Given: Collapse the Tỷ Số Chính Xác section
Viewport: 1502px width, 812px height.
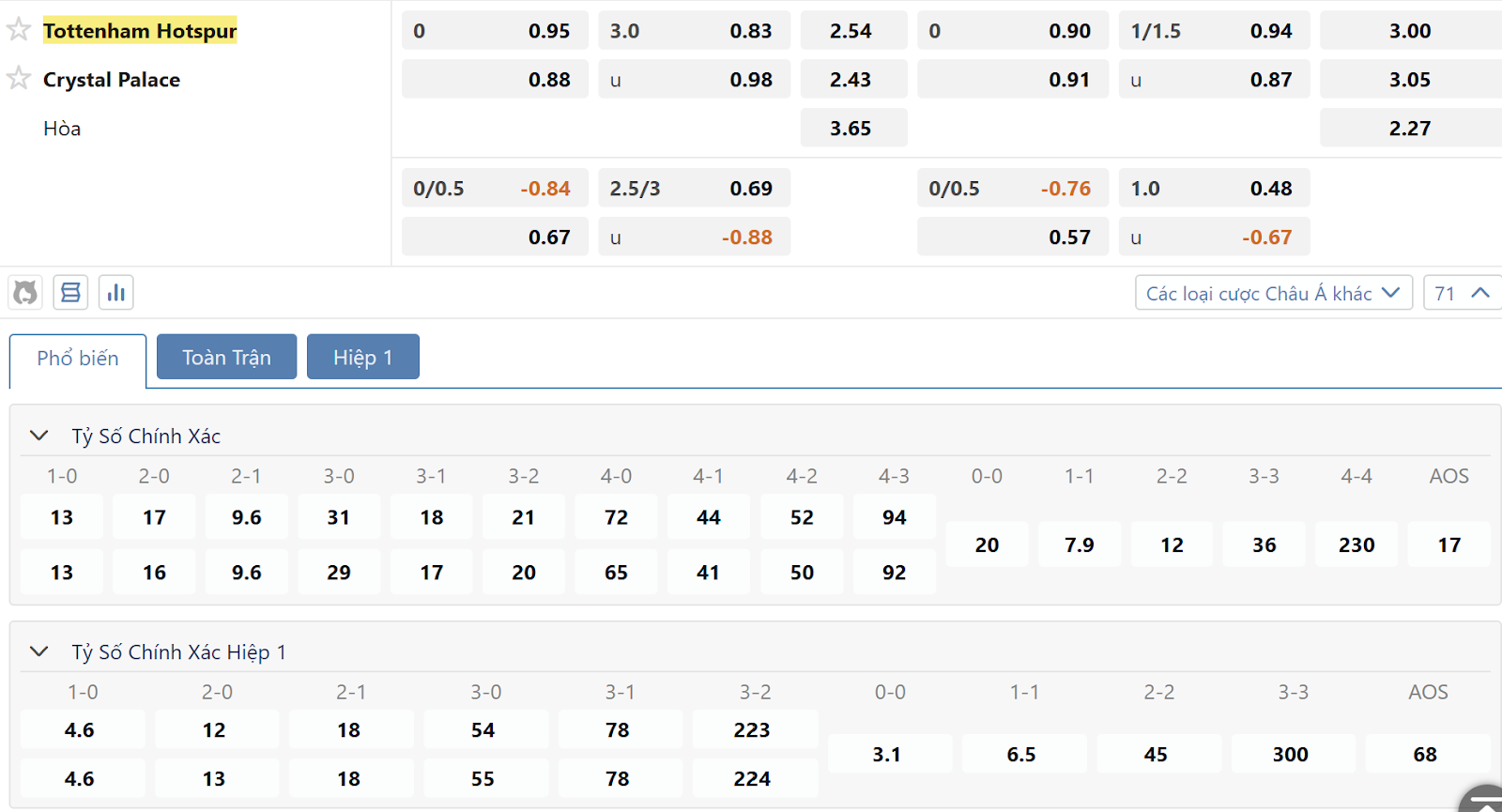Looking at the screenshot, I should pyautogui.click(x=39, y=436).
